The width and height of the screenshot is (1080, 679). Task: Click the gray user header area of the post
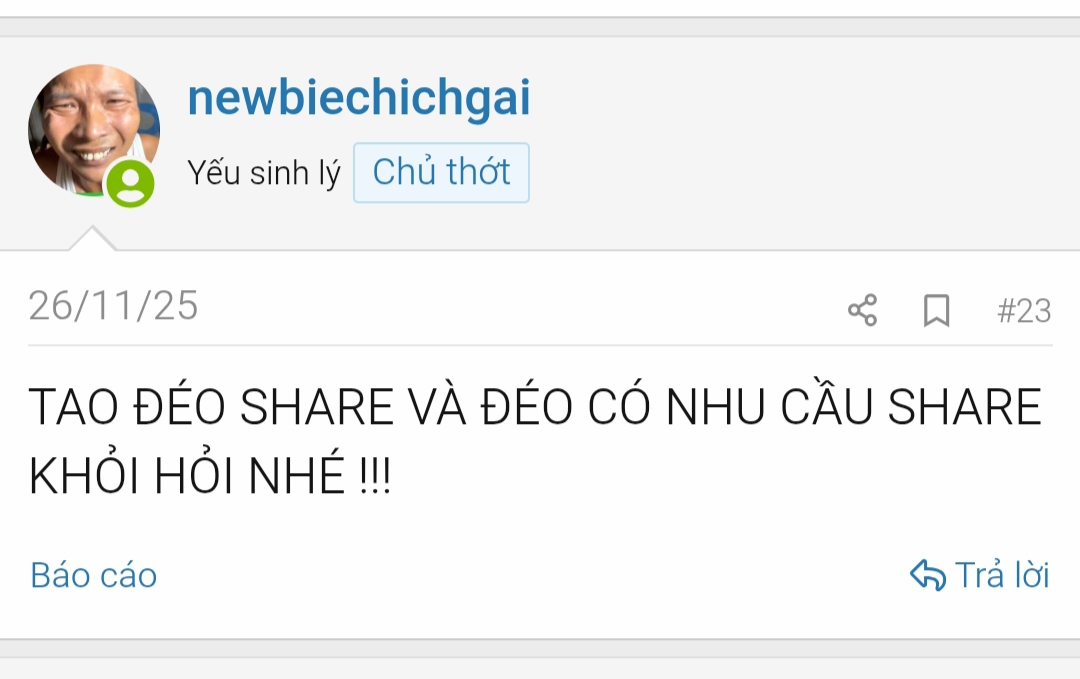540,143
